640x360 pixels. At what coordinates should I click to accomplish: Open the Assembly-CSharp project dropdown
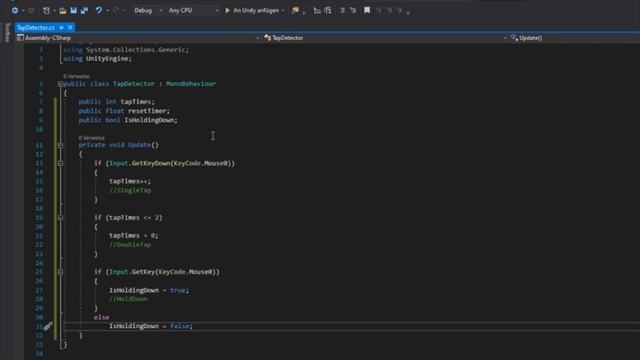click(138, 38)
